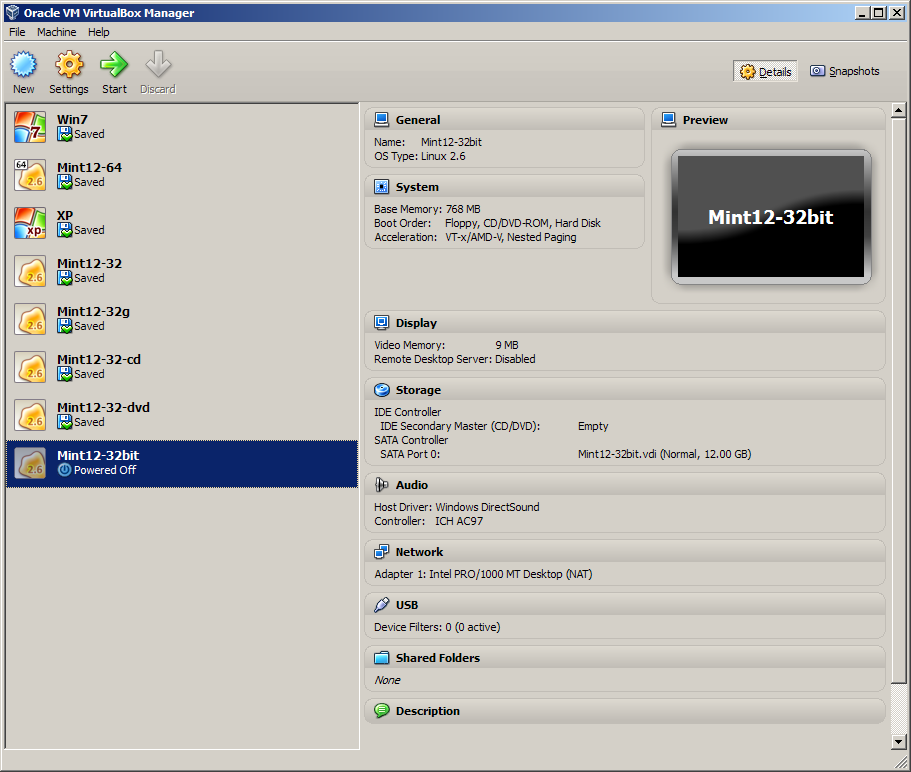
Task: Open the Help menu
Action: (x=99, y=32)
